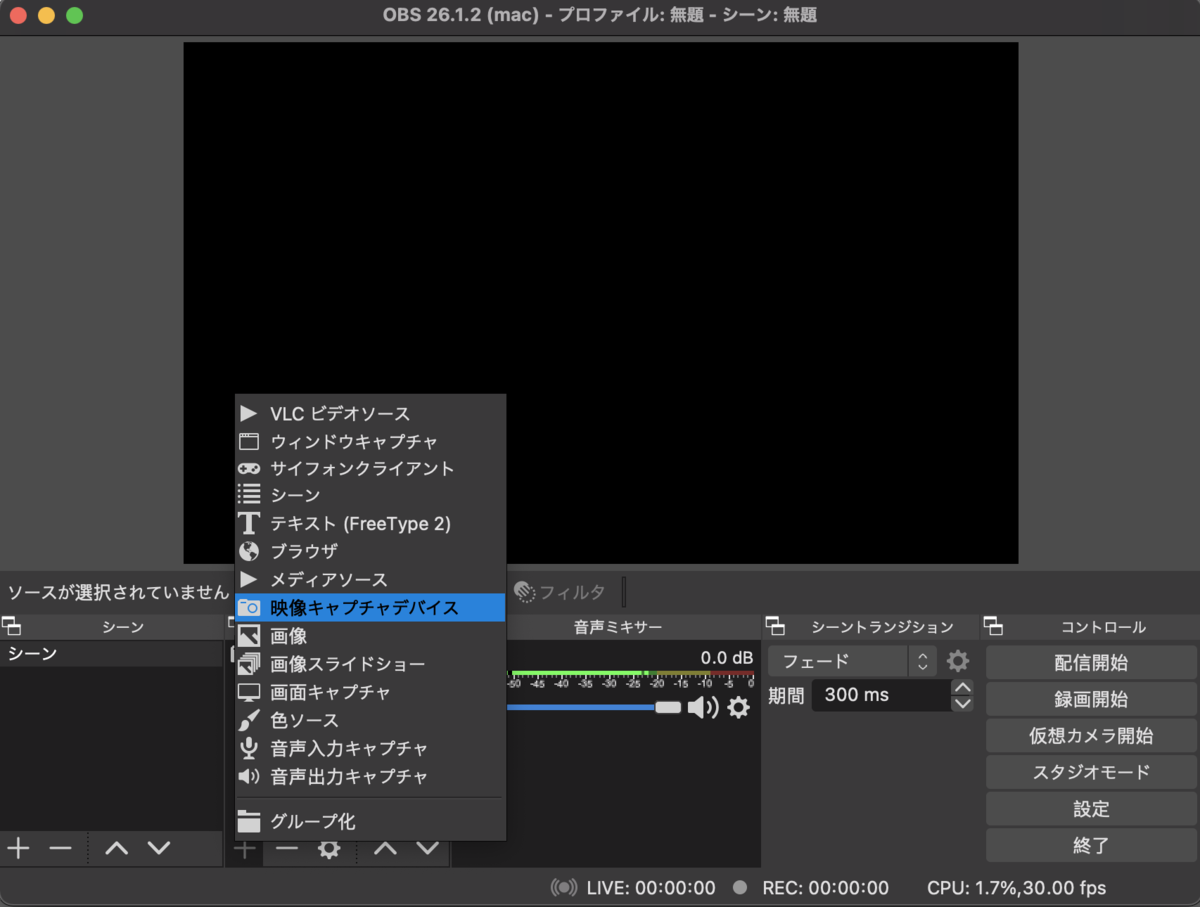Click the 音声ミキサー panel title

coord(618,627)
